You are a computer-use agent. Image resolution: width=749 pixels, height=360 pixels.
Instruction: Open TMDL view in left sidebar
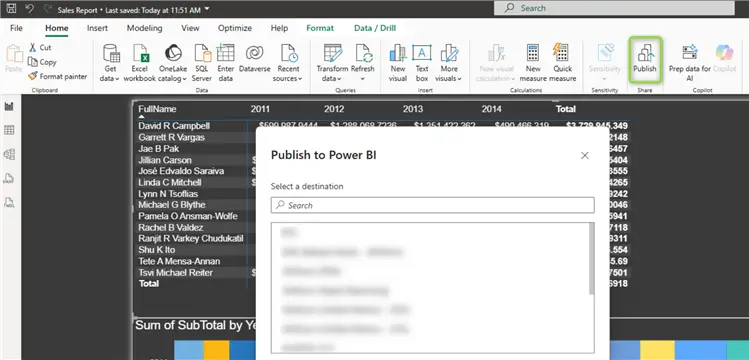pos(9,202)
